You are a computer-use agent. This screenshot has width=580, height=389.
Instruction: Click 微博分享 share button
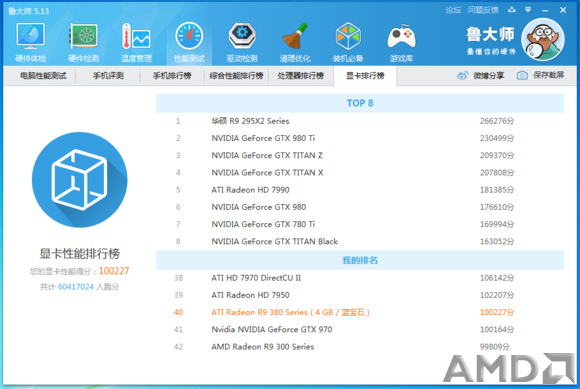click(x=480, y=76)
